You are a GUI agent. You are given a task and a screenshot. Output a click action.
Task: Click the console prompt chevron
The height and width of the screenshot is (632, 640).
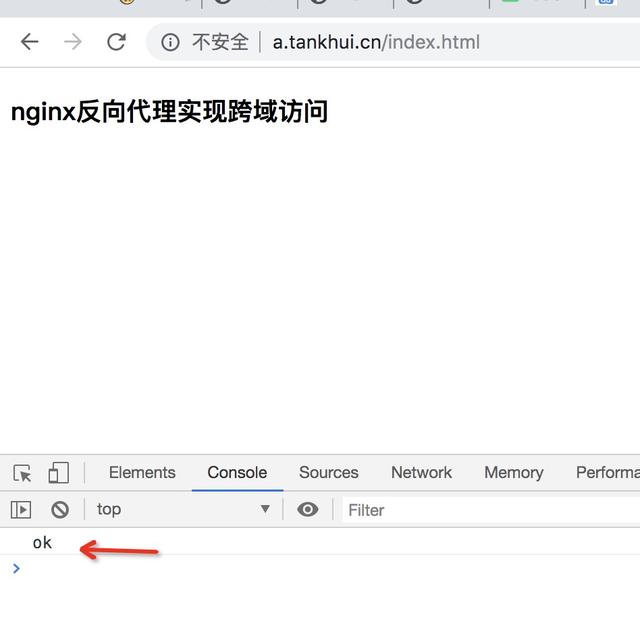point(16,568)
